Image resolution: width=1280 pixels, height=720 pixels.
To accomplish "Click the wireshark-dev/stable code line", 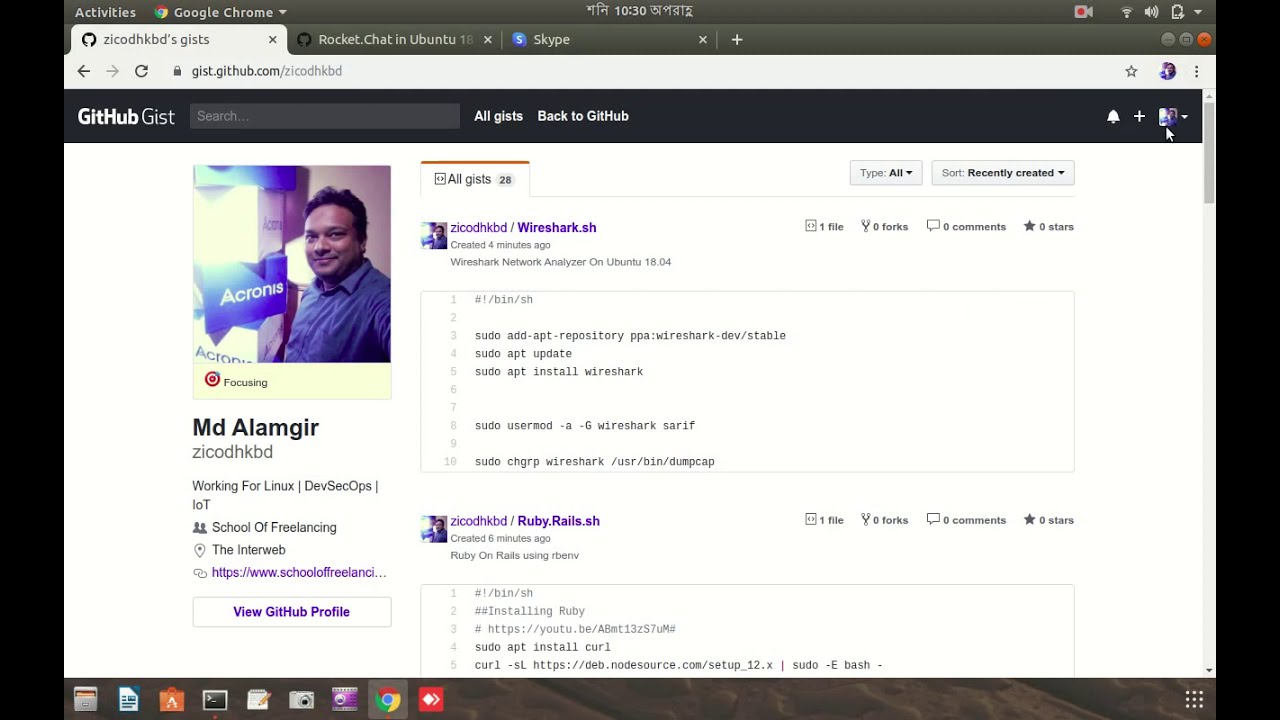I will click(630, 336).
